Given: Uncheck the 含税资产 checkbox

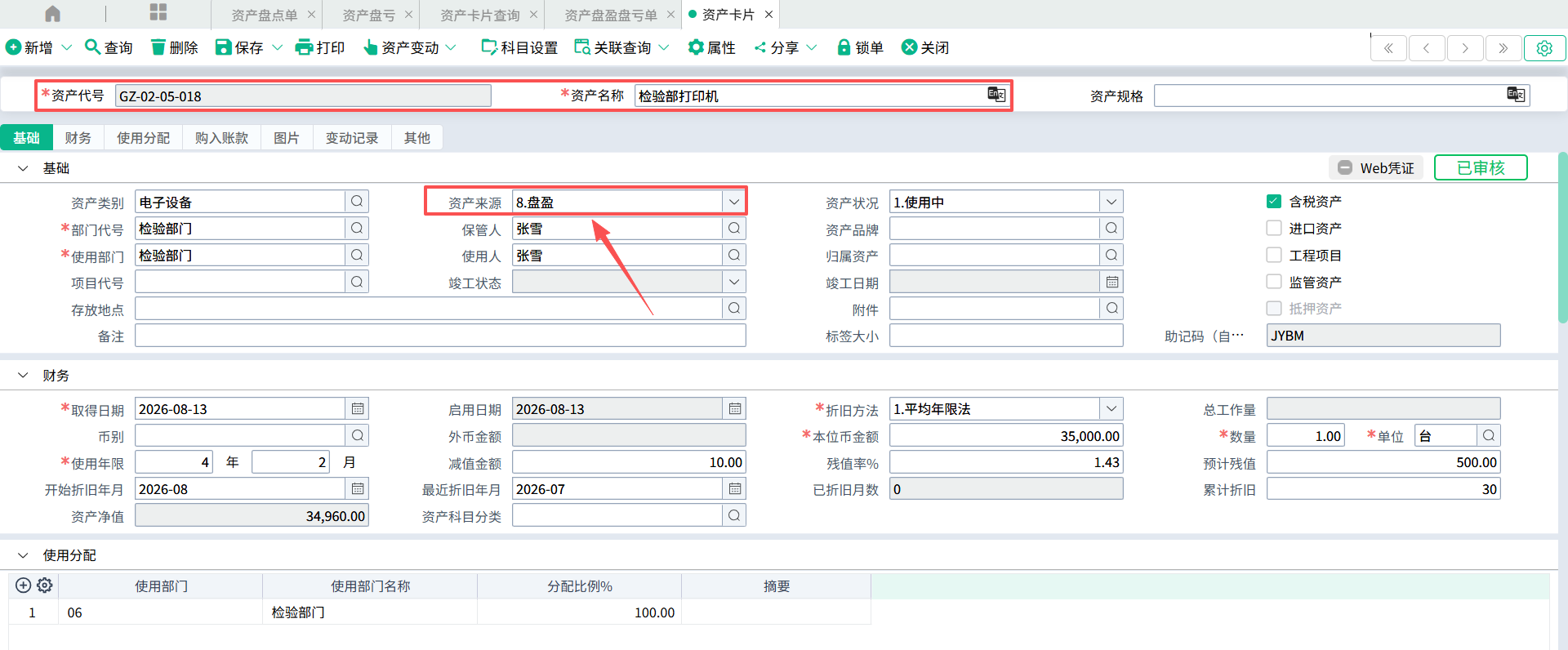Looking at the screenshot, I should click(1274, 201).
